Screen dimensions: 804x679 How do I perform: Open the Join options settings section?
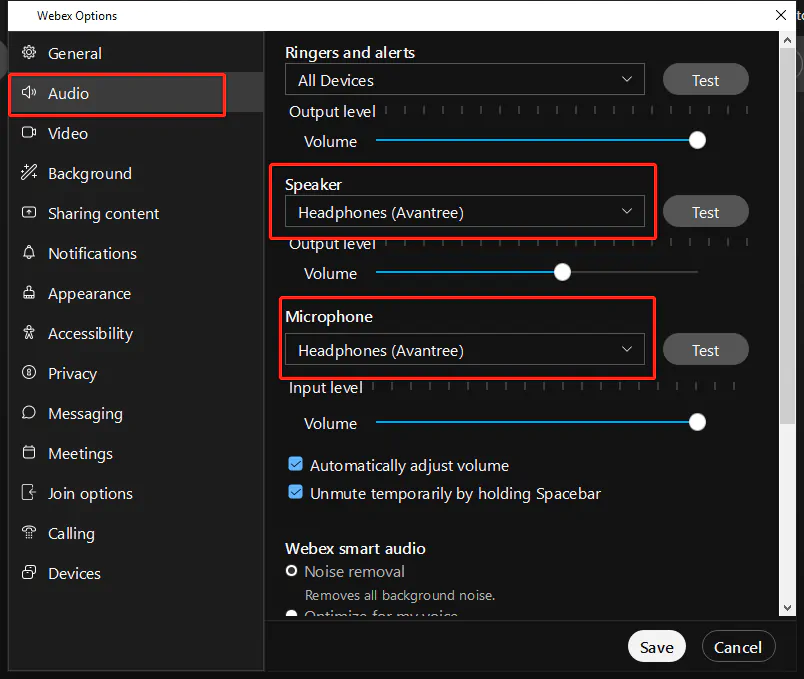coord(90,493)
